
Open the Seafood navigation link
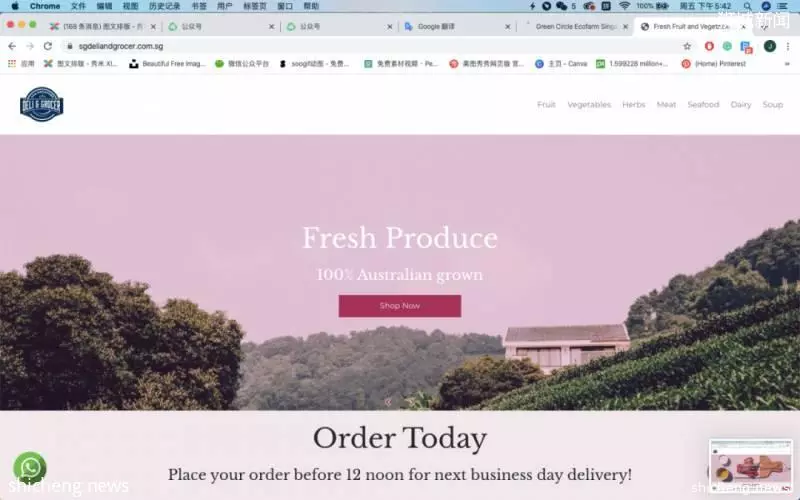(703, 105)
